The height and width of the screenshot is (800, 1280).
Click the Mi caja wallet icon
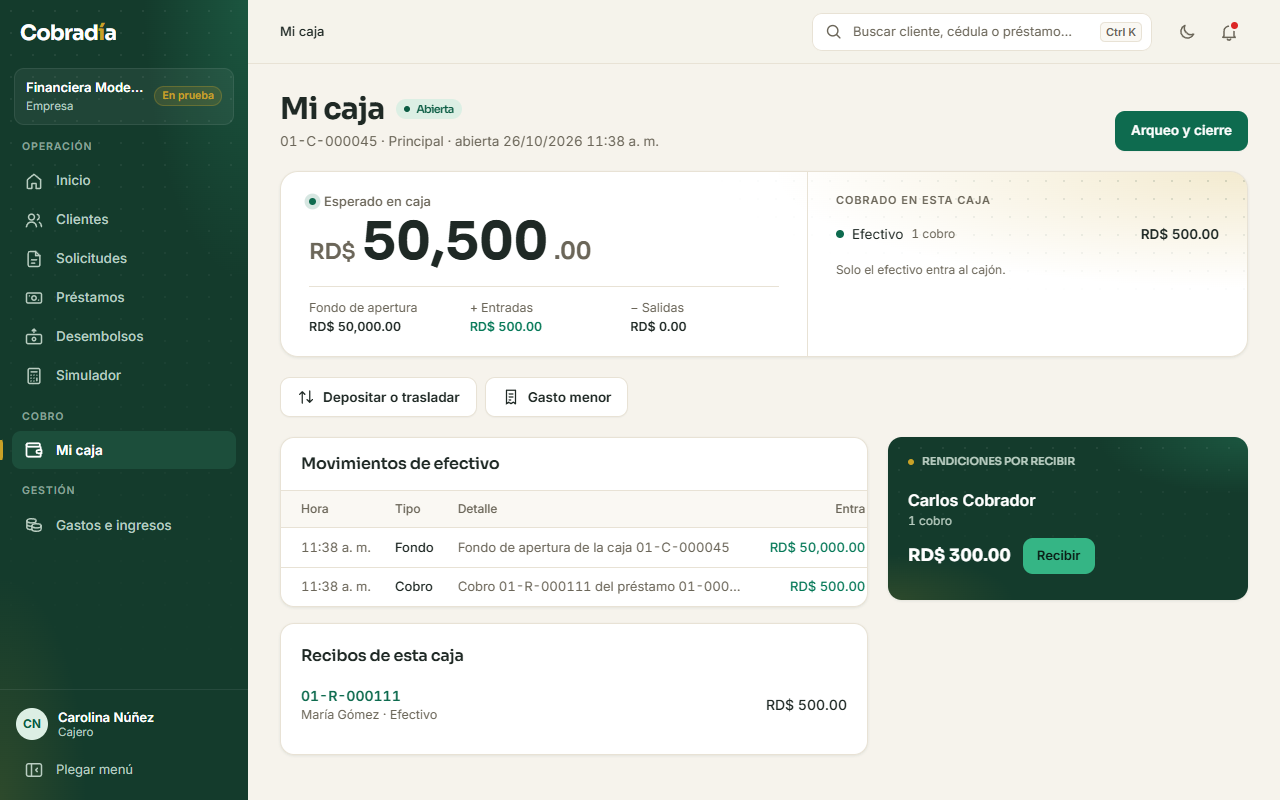[x=34, y=450]
